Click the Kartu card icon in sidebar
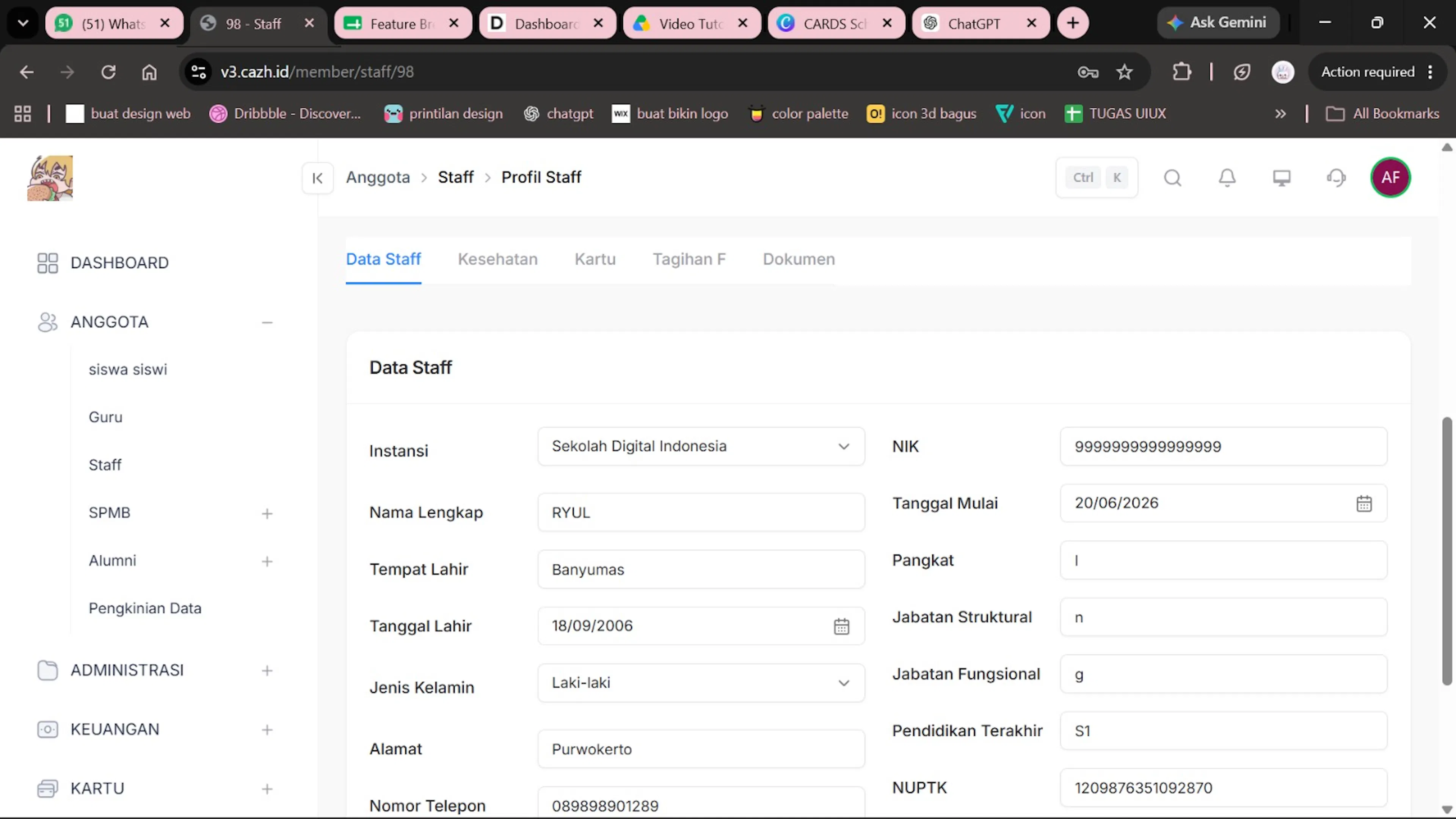Screen dimensions: 1456x819 tap(47, 789)
